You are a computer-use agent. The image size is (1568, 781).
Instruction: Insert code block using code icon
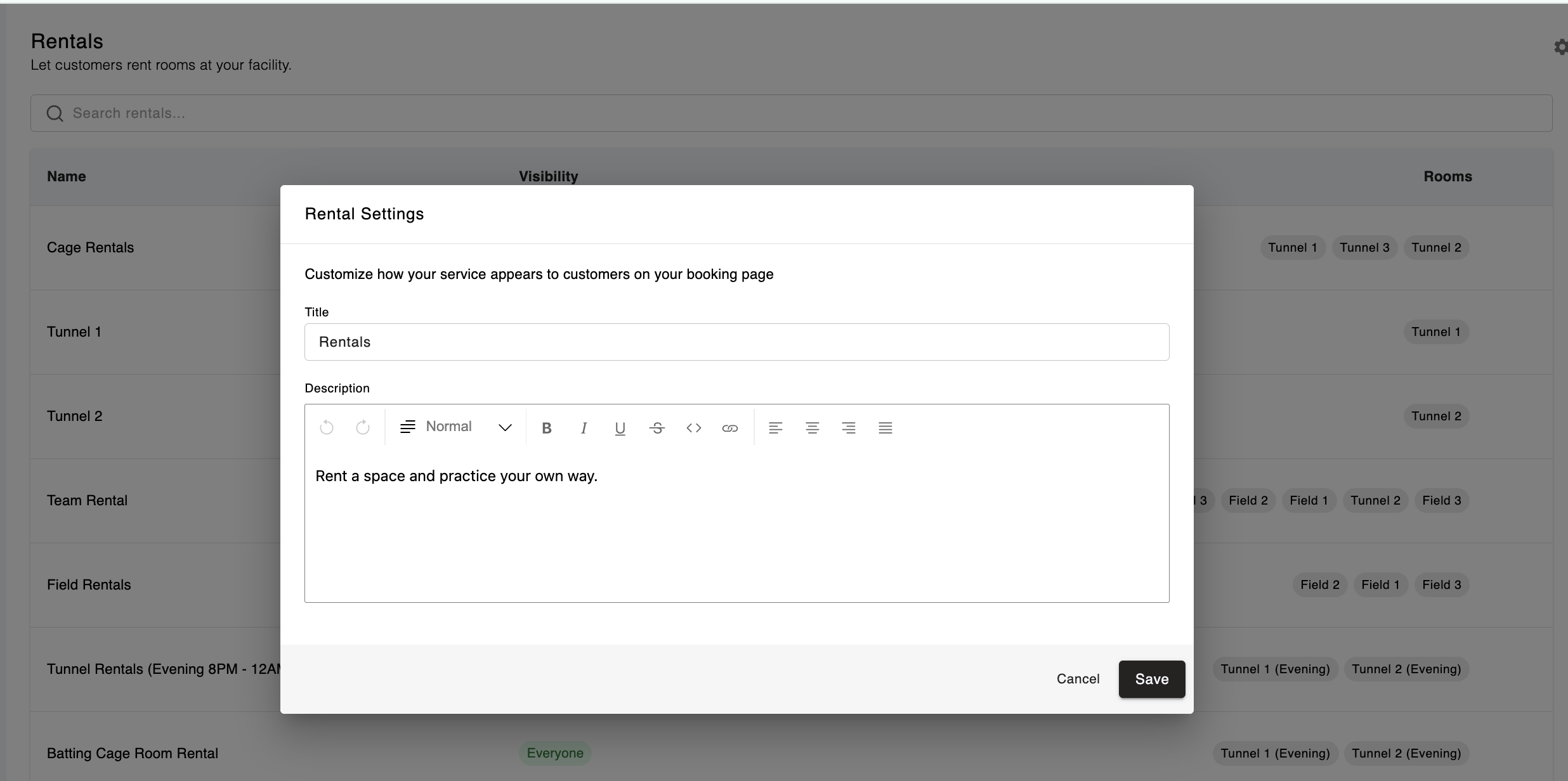693,428
